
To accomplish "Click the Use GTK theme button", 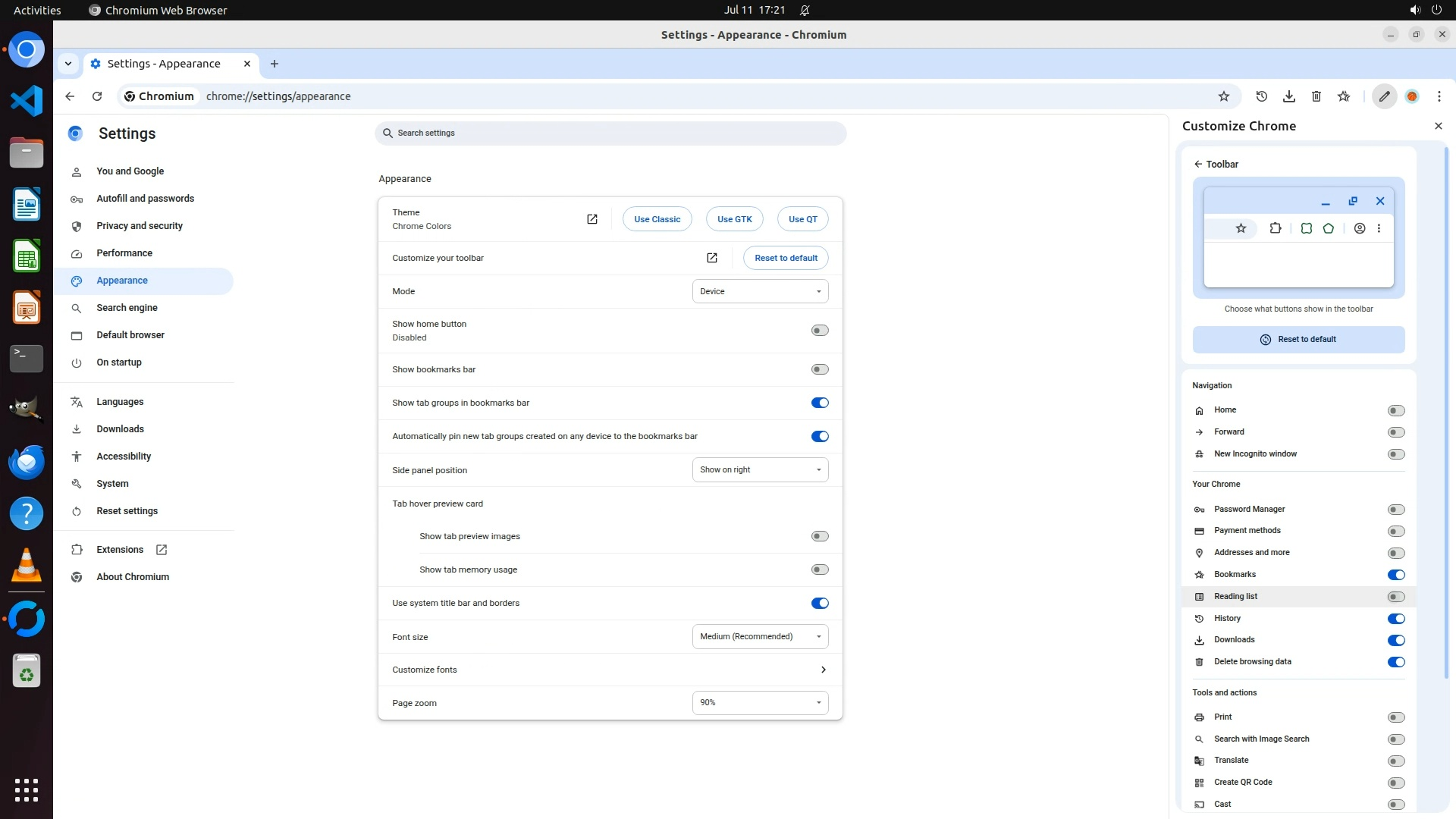I will tap(734, 219).
